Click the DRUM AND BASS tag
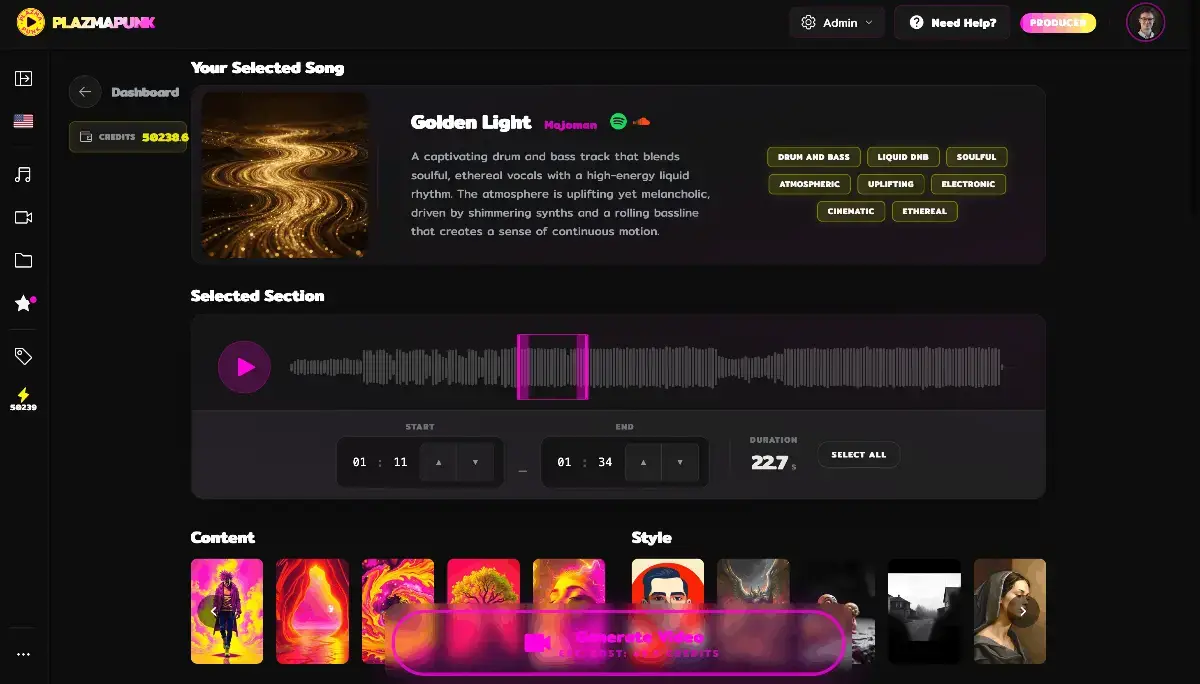Viewport: 1200px width, 684px height. tap(814, 157)
